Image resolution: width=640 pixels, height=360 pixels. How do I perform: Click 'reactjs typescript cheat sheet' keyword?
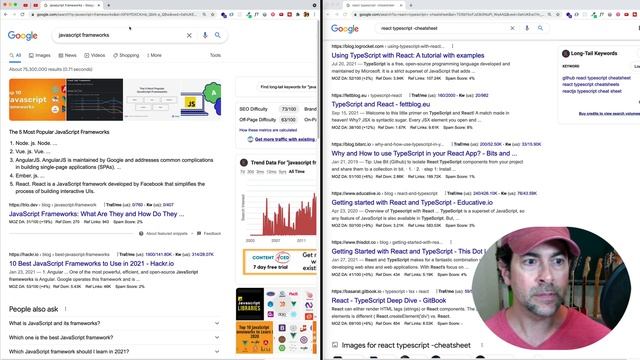click(592, 91)
